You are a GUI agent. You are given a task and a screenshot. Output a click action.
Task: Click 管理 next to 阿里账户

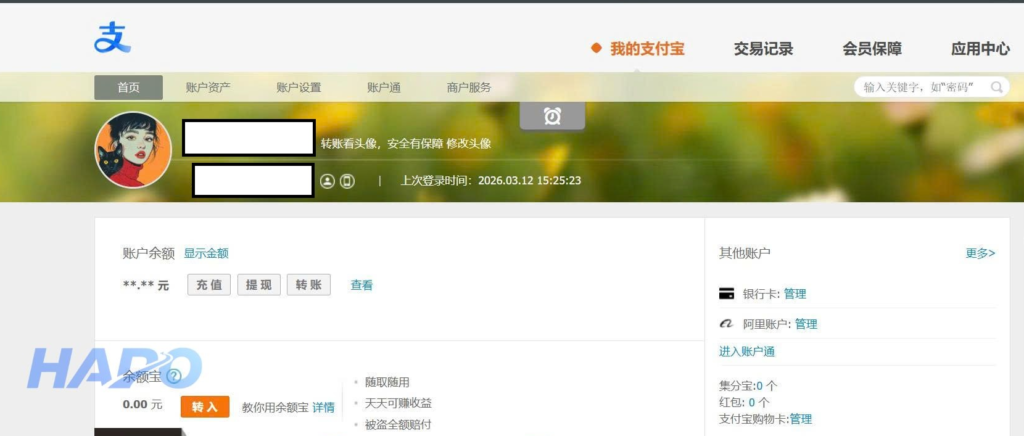coord(806,324)
